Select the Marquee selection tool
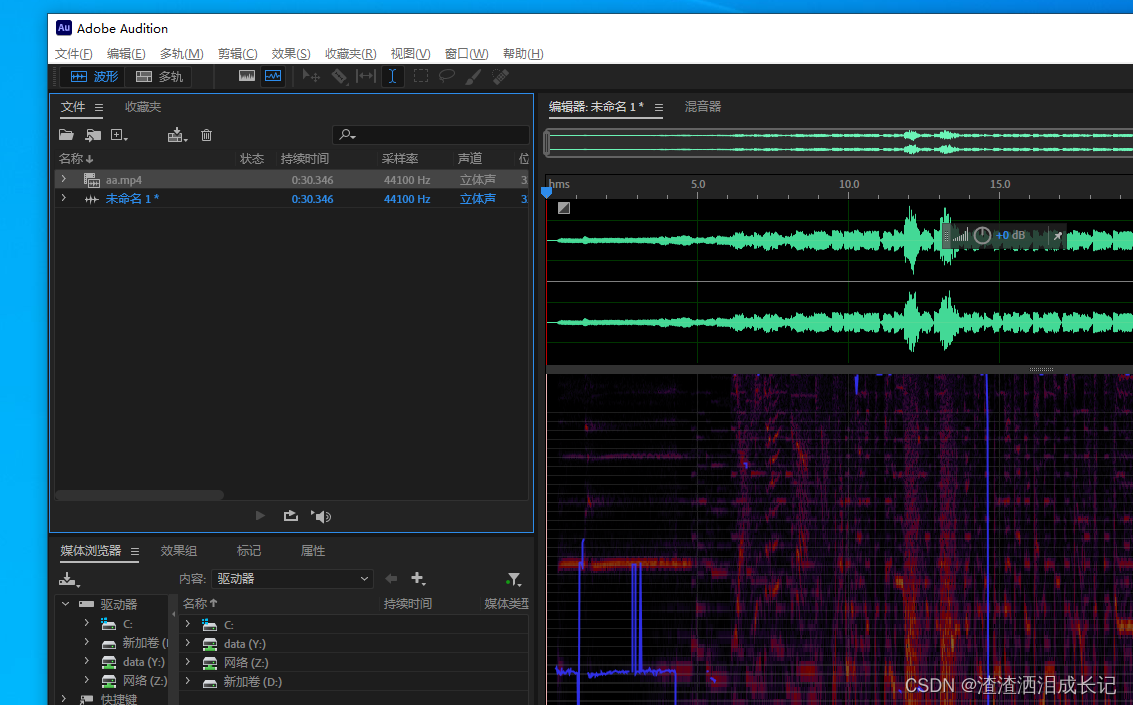 [420, 76]
